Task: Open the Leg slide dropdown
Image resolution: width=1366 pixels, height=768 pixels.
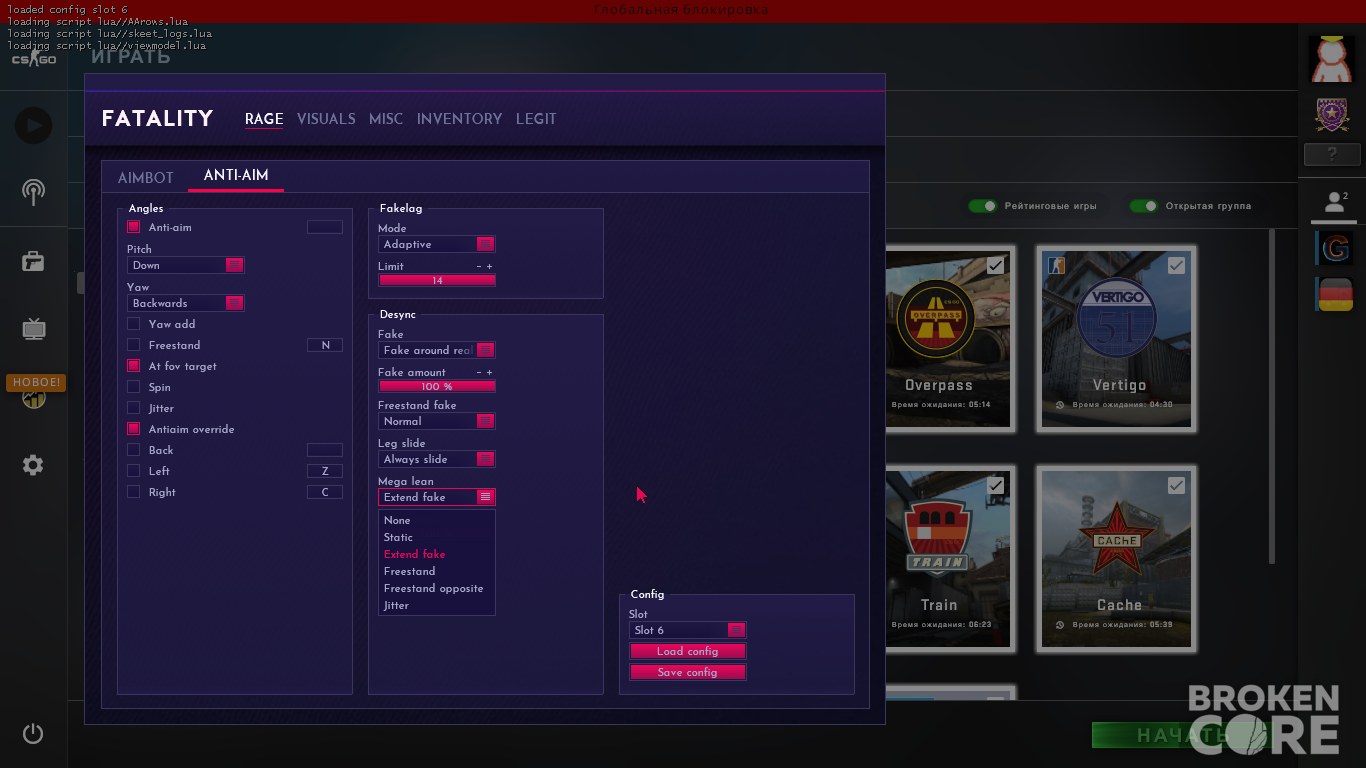Action: [x=437, y=459]
